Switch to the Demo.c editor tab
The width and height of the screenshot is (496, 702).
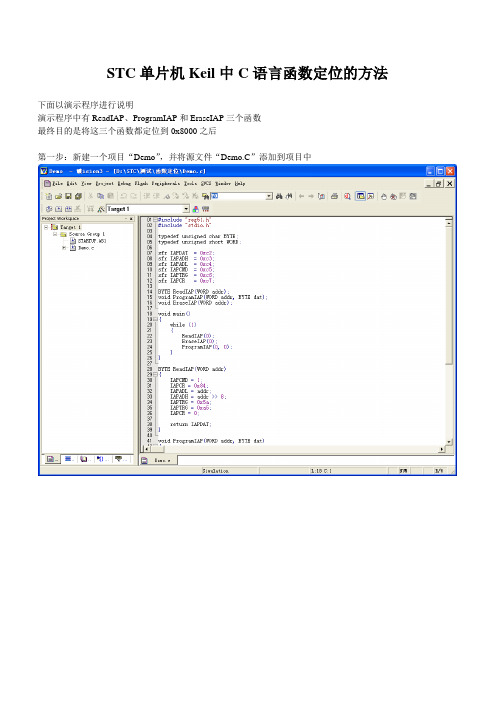[x=158, y=460]
